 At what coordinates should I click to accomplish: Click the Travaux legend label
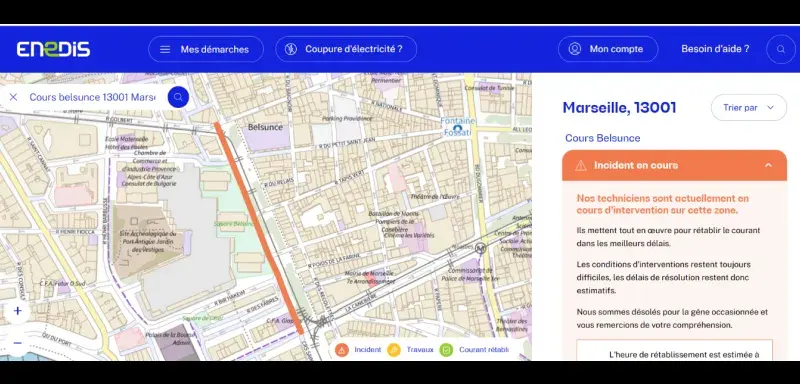point(420,350)
